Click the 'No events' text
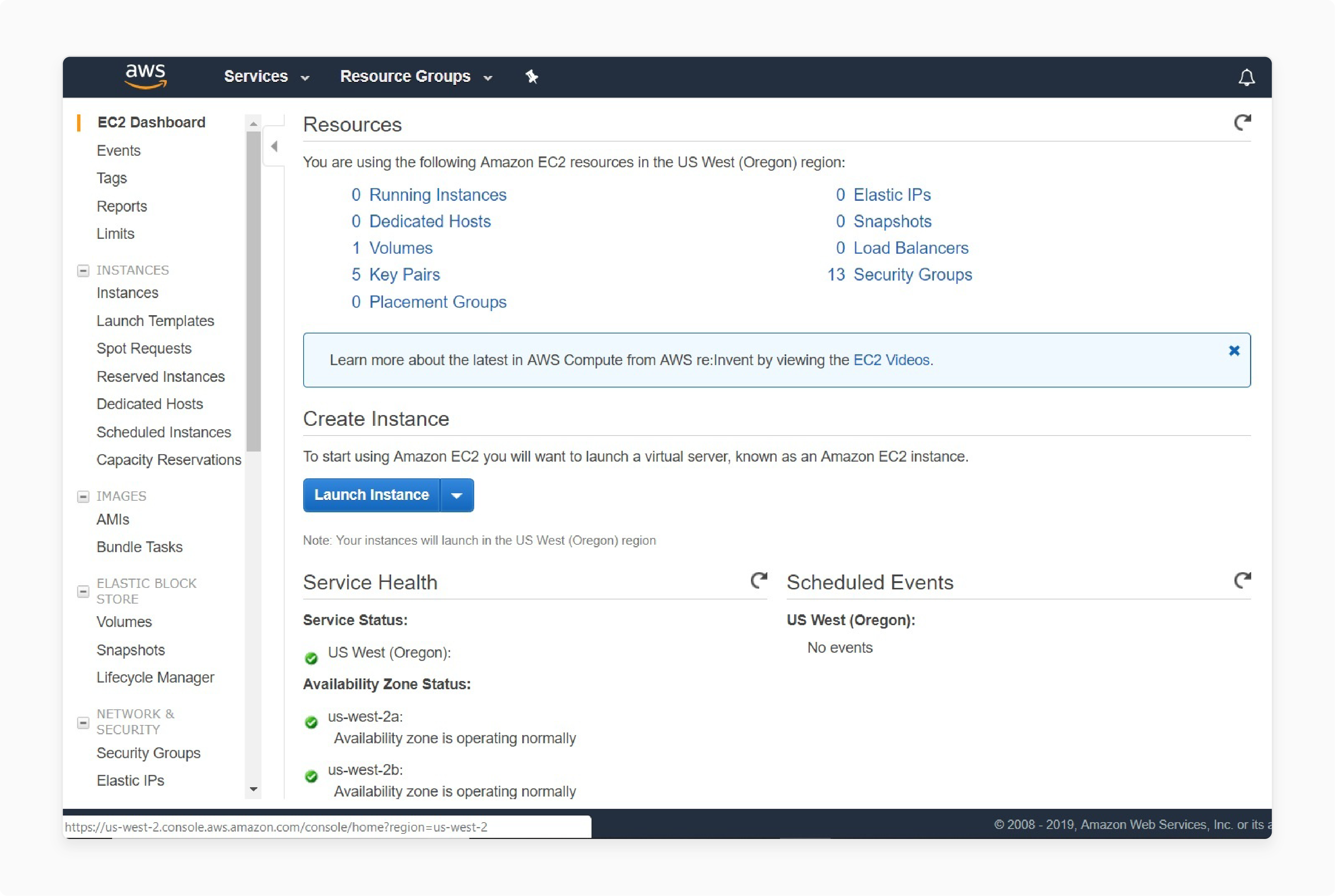Screen dimensions: 1335x896 (x=840, y=648)
